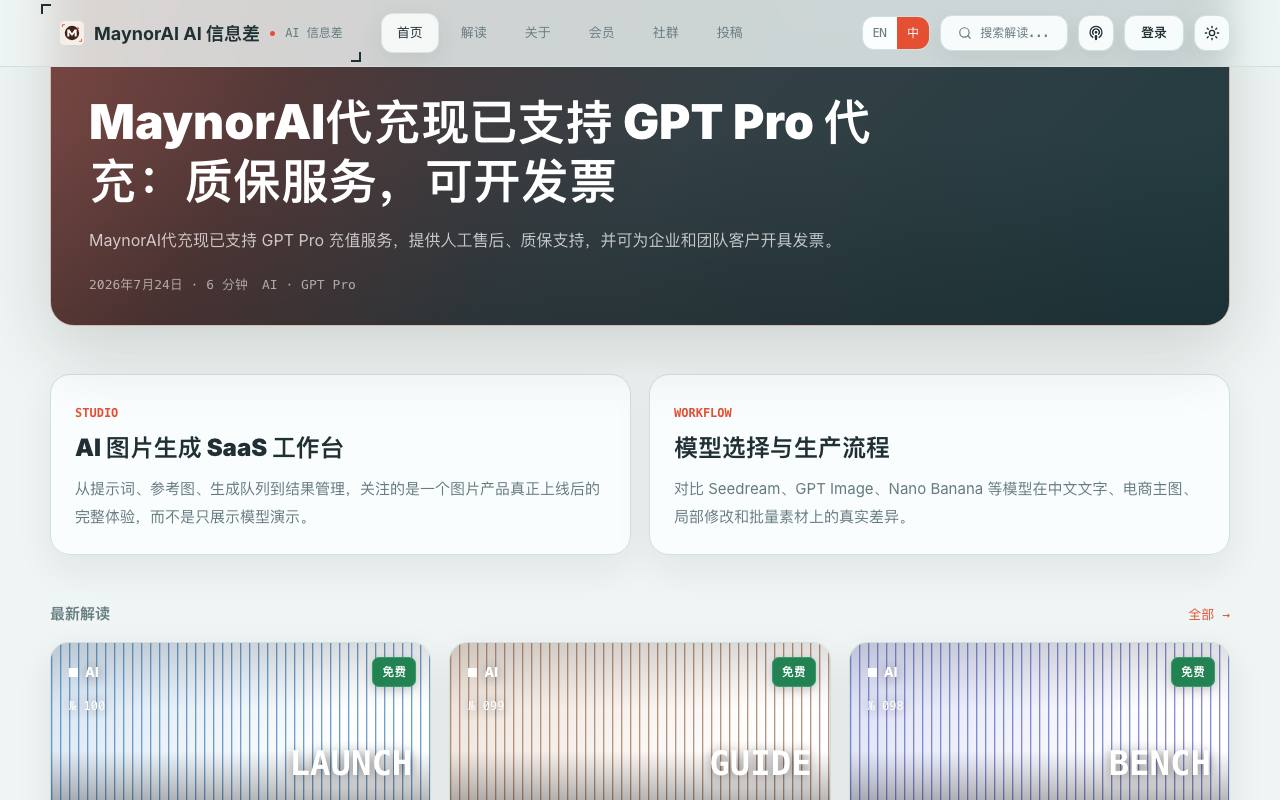The height and width of the screenshot is (800, 1280).
Task: Click the 登录 button
Action: tap(1154, 33)
